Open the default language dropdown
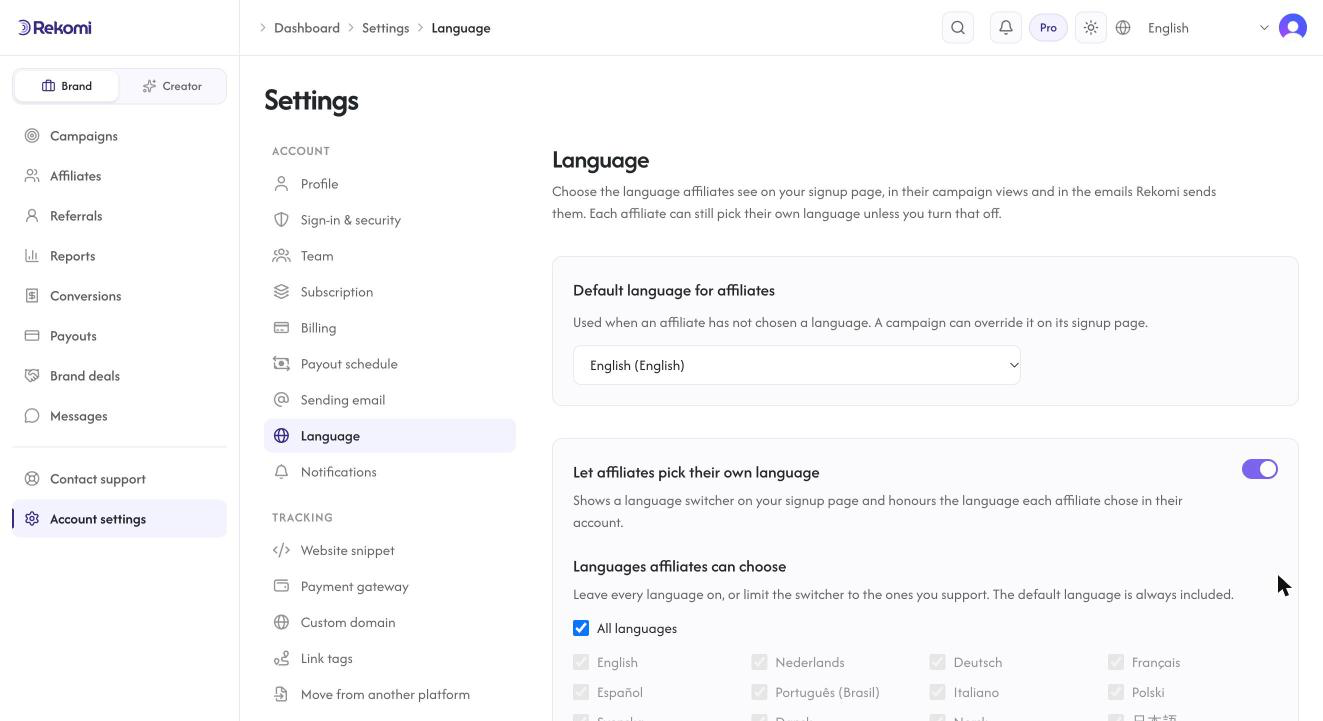Image resolution: width=1323 pixels, height=721 pixels. [797, 365]
